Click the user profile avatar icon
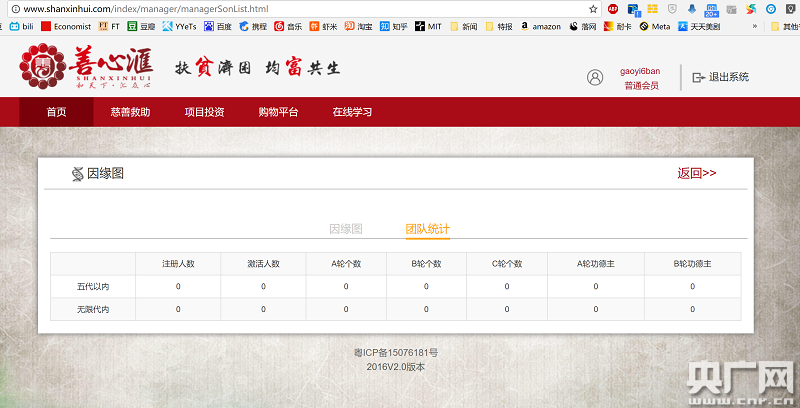 pyautogui.click(x=595, y=77)
